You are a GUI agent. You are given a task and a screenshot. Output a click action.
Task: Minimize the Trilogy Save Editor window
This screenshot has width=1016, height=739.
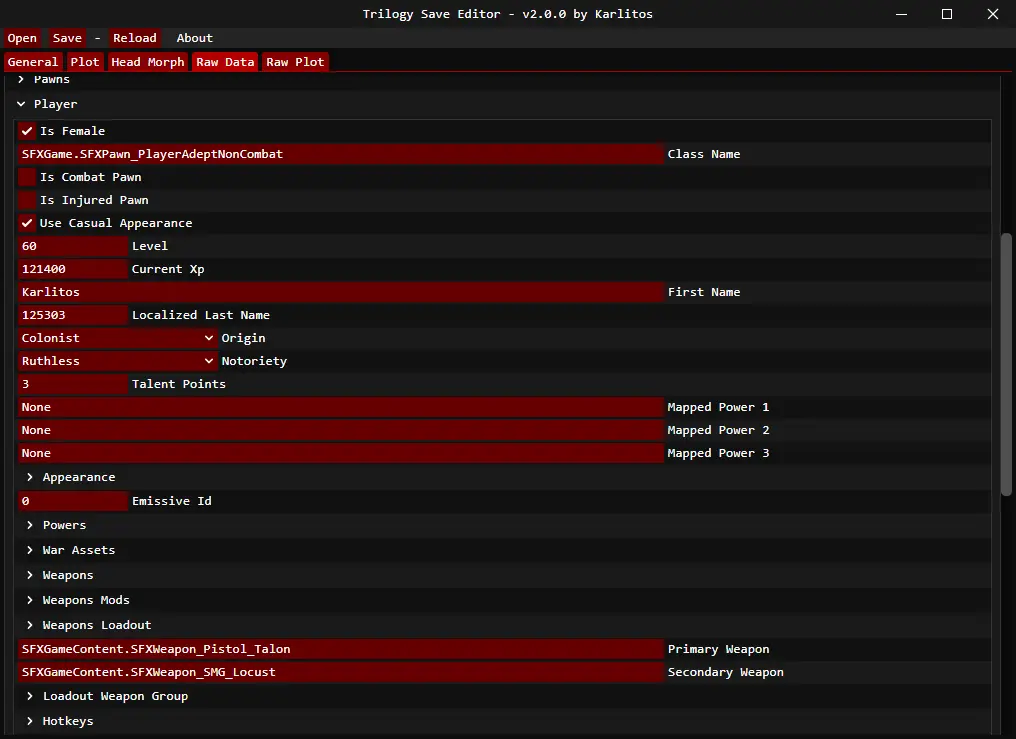(x=901, y=14)
